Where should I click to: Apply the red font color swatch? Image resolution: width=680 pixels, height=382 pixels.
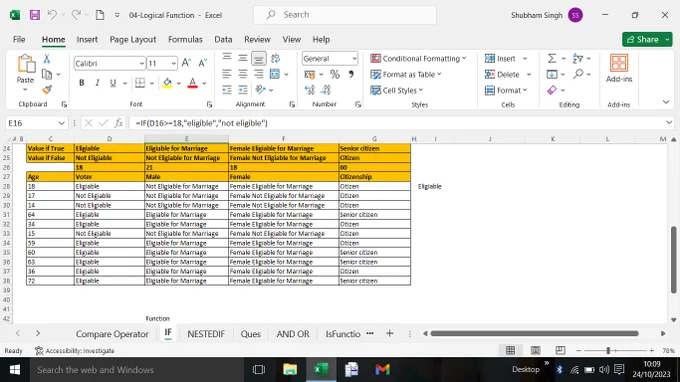pyautogui.click(x=193, y=83)
